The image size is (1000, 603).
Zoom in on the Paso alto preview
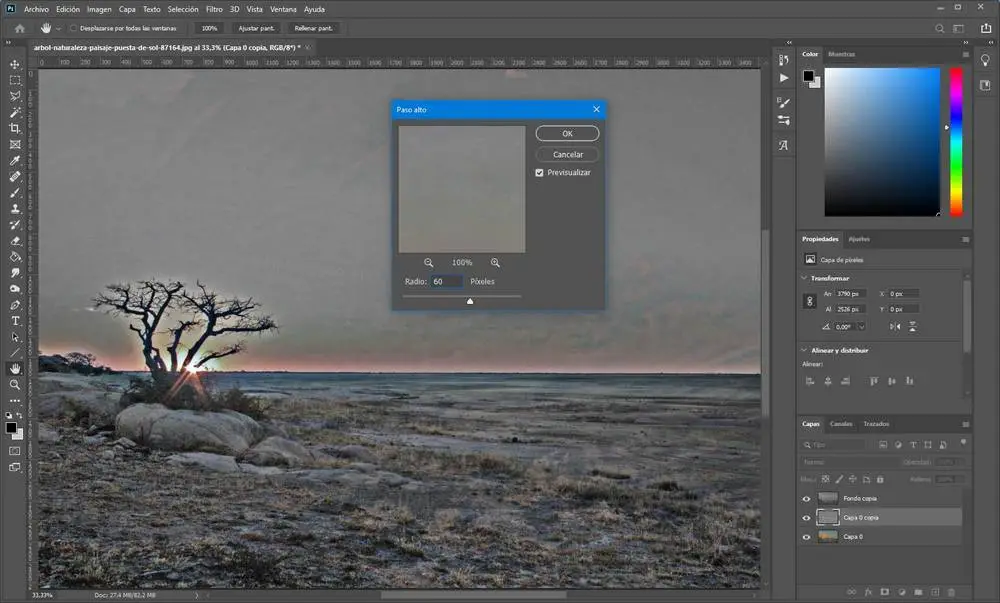click(x=495, y=263)
